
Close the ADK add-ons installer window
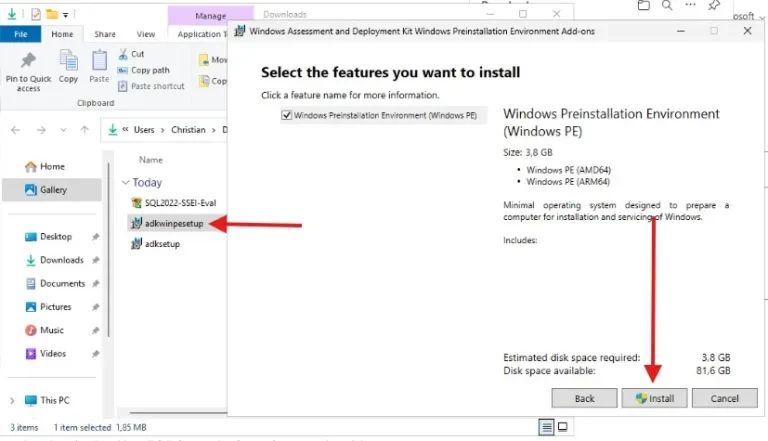click(x=747, y=31)
